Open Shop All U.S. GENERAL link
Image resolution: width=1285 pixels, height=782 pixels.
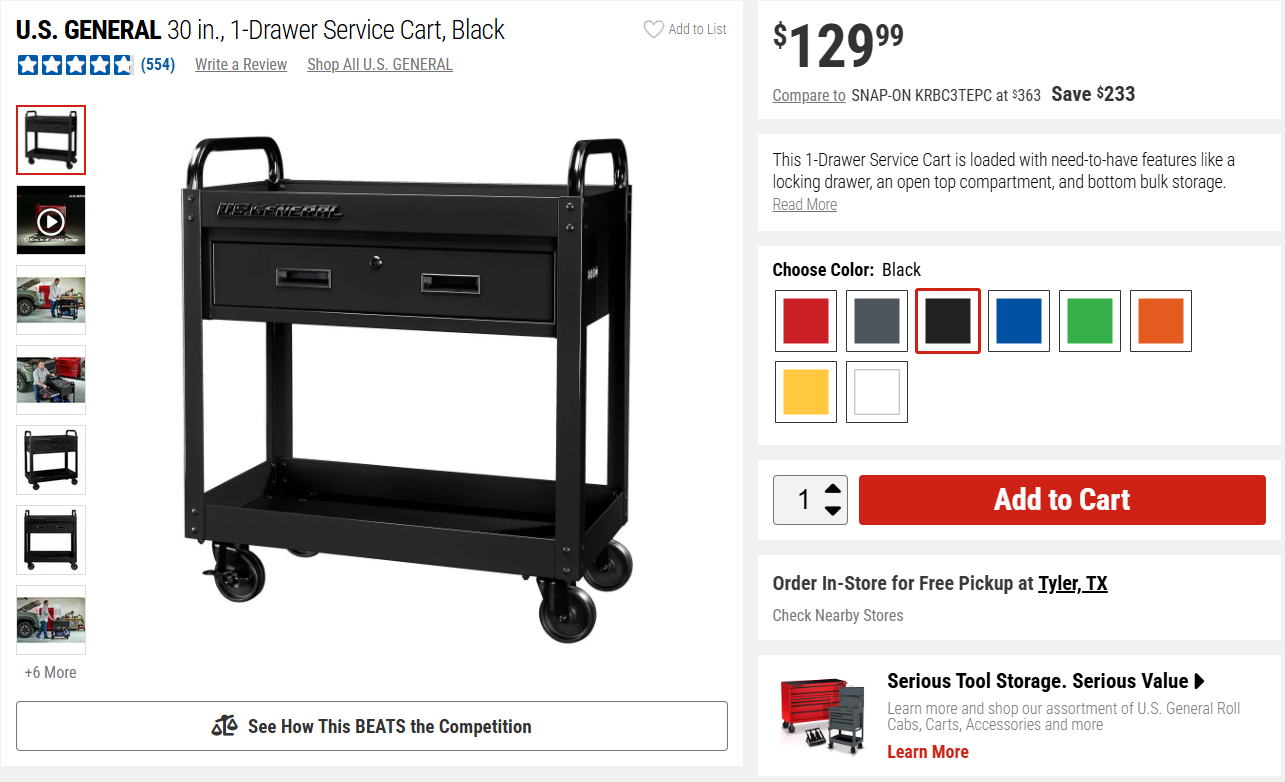tap(380, 65)
